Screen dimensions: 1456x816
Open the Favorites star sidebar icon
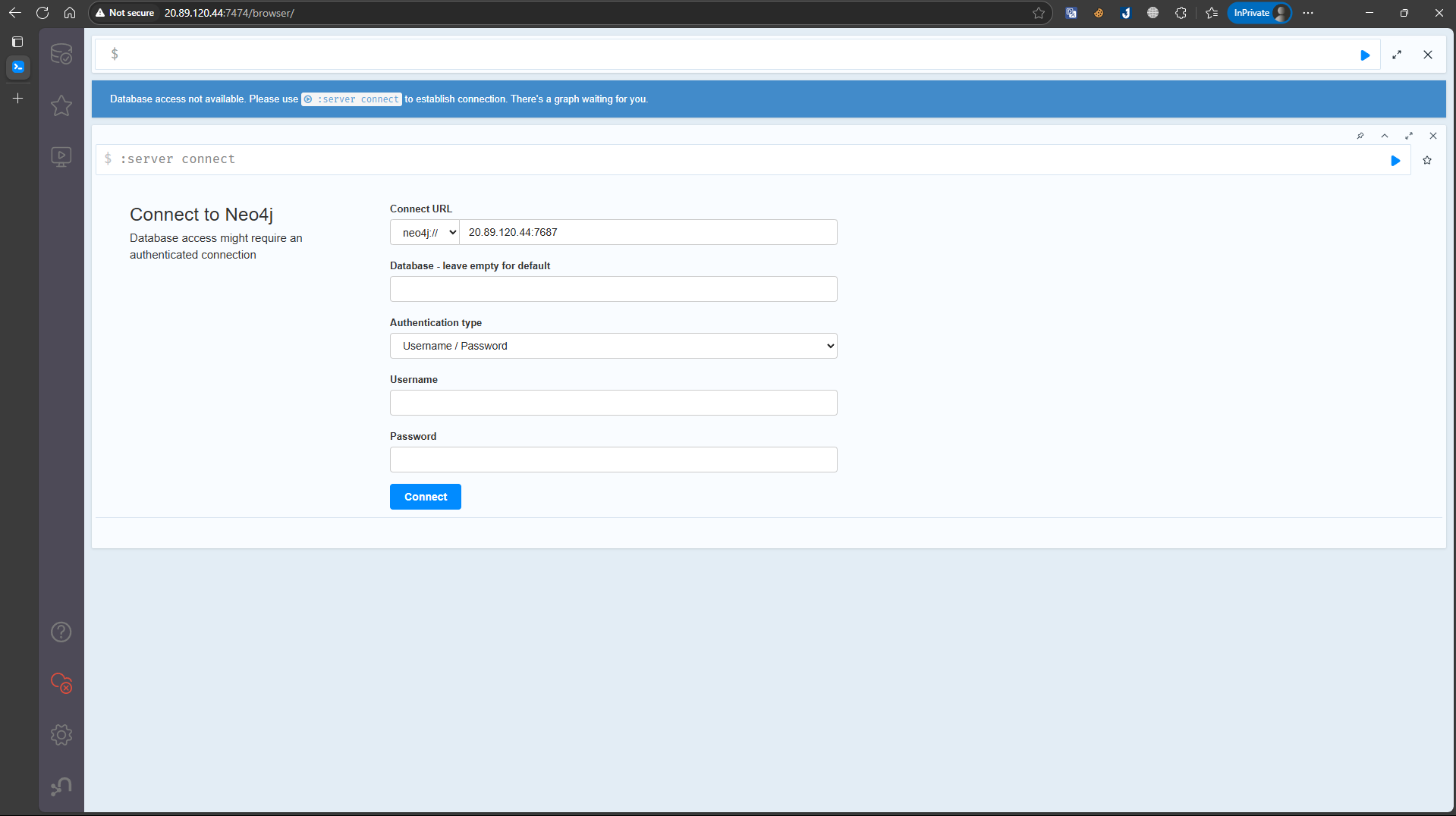[x=61, y=105]
